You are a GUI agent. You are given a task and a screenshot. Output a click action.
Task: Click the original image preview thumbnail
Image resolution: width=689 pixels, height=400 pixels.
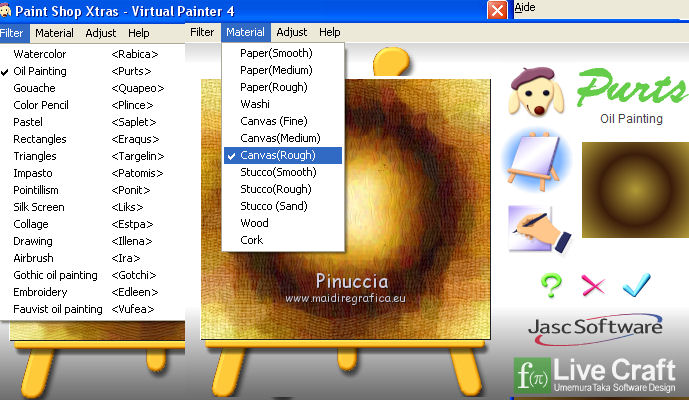point(635,190)
